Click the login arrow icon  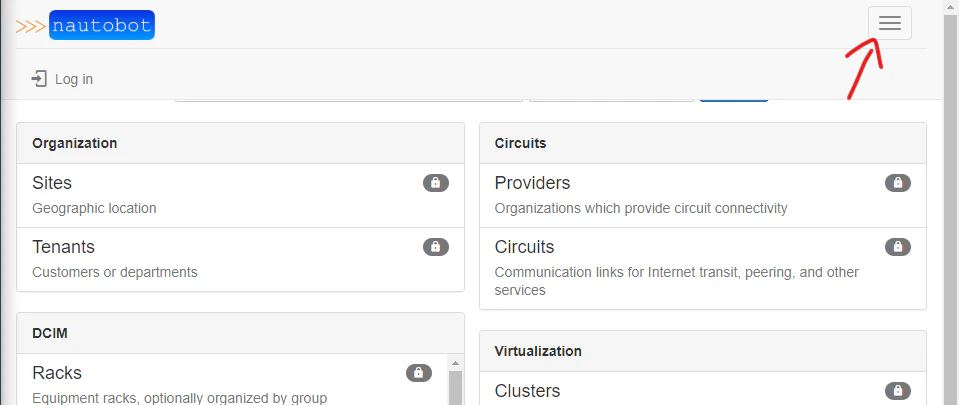pos(39,79)
